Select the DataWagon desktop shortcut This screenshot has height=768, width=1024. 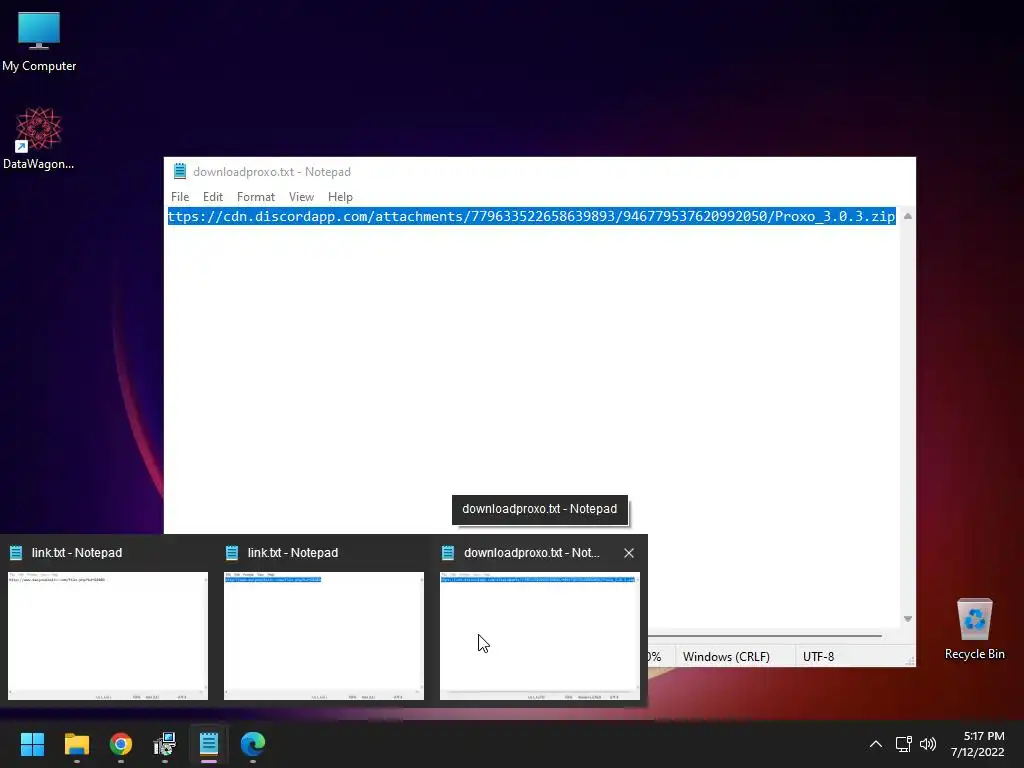[x=39, y=138]
